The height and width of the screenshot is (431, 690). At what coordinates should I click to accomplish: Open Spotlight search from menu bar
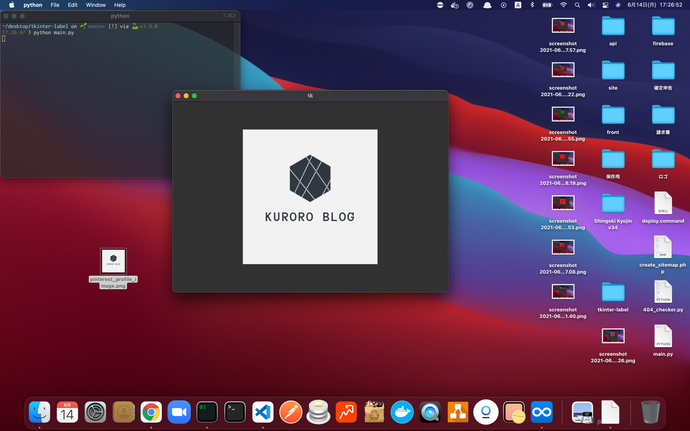(x=577, y=5)
